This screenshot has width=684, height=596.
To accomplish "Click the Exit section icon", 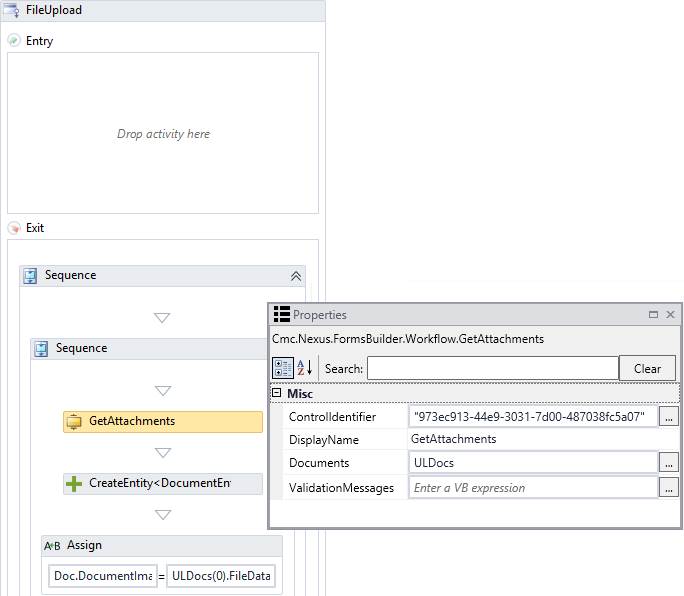I will (x=13, y=228).
